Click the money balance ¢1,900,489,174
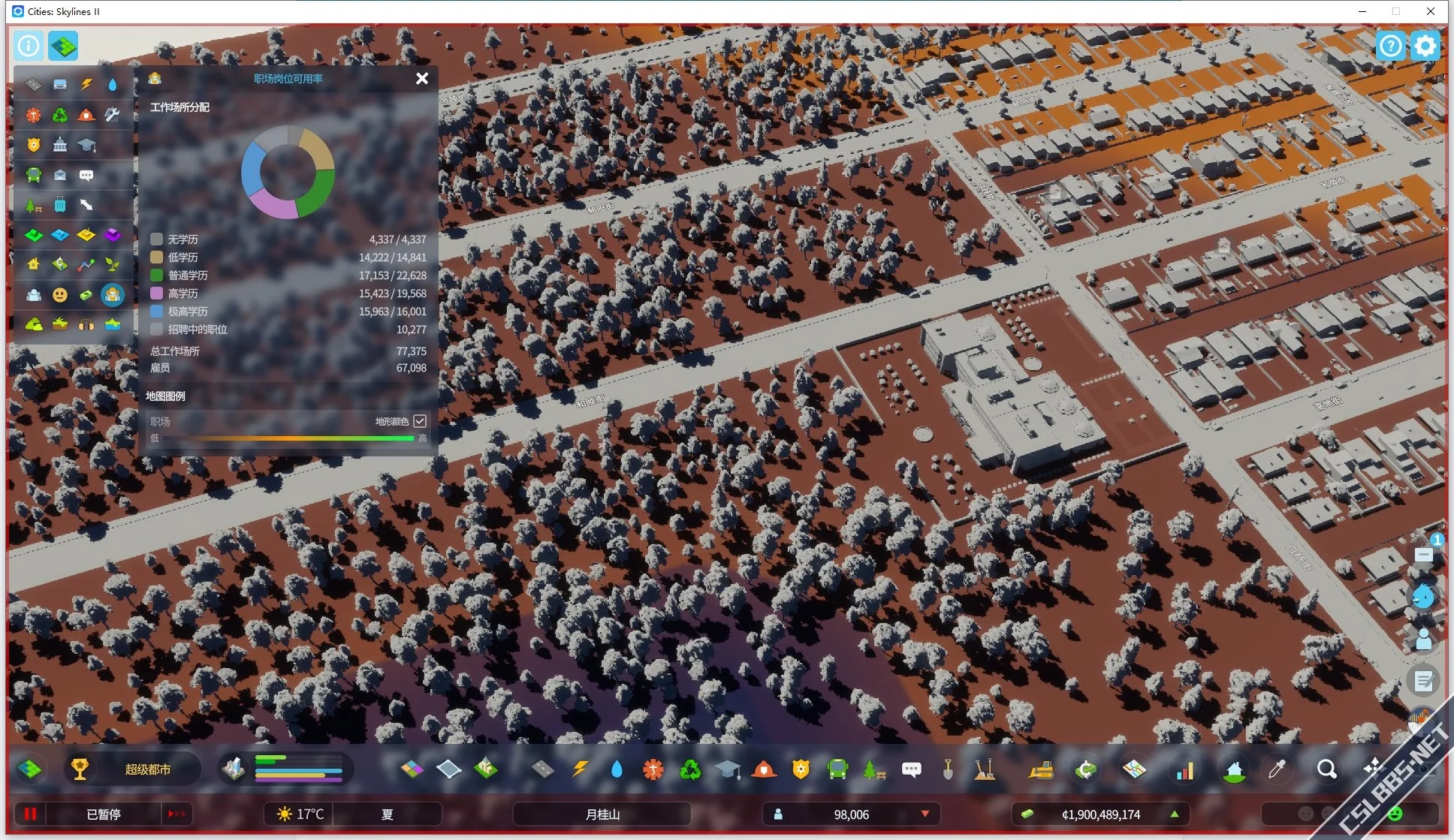1454x840 pixels. [x=1101, y=814]
